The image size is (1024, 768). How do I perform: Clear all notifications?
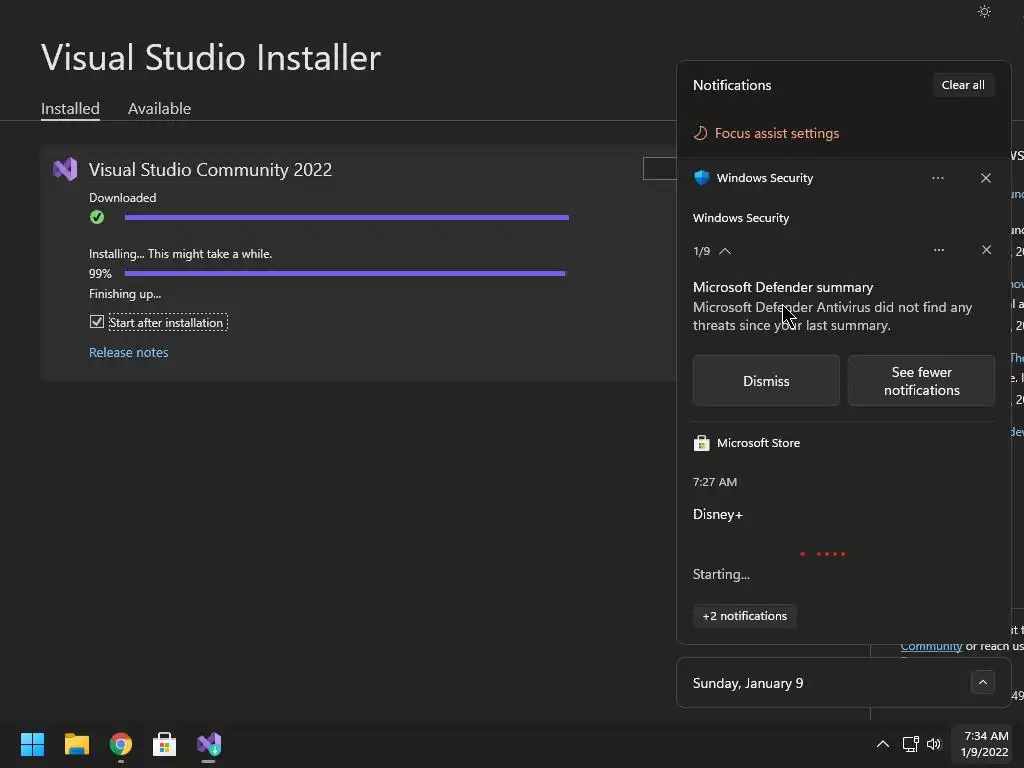(x=963, y=85)
